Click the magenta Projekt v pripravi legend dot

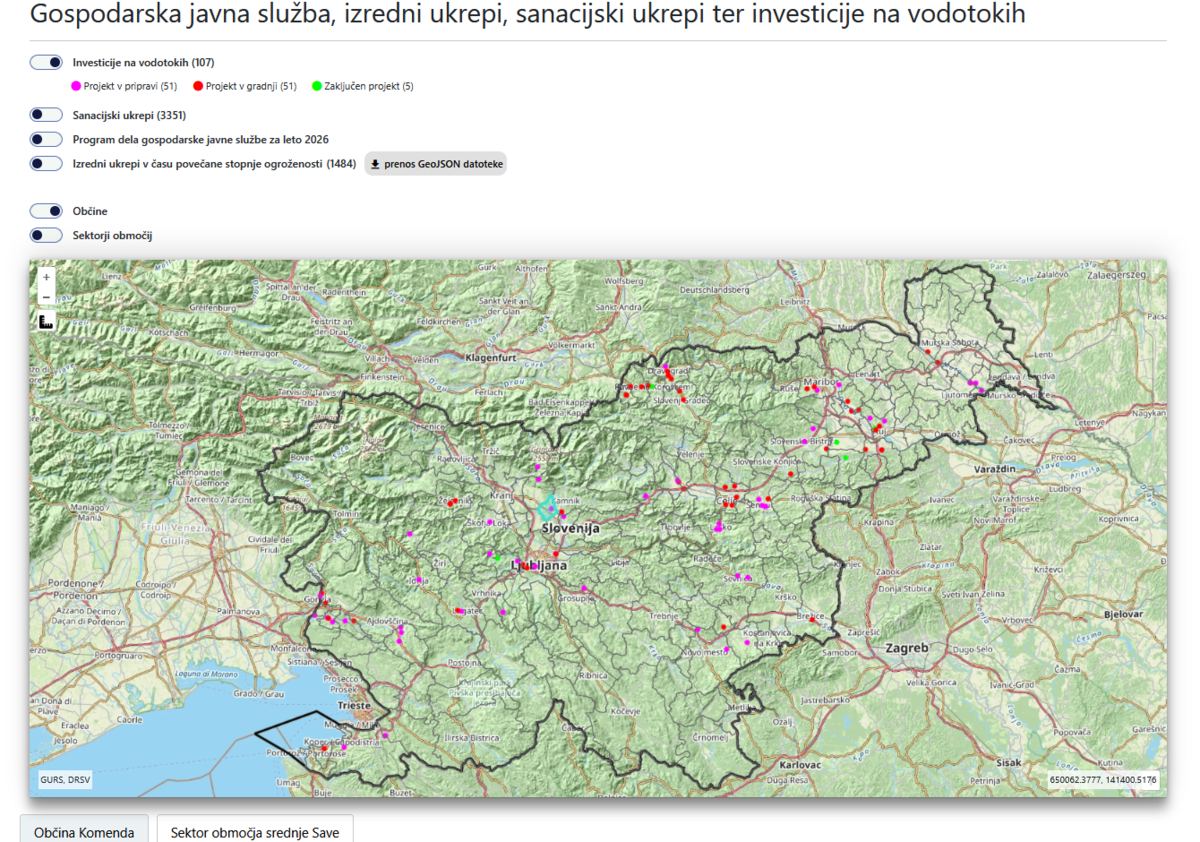tap(78, 86)
